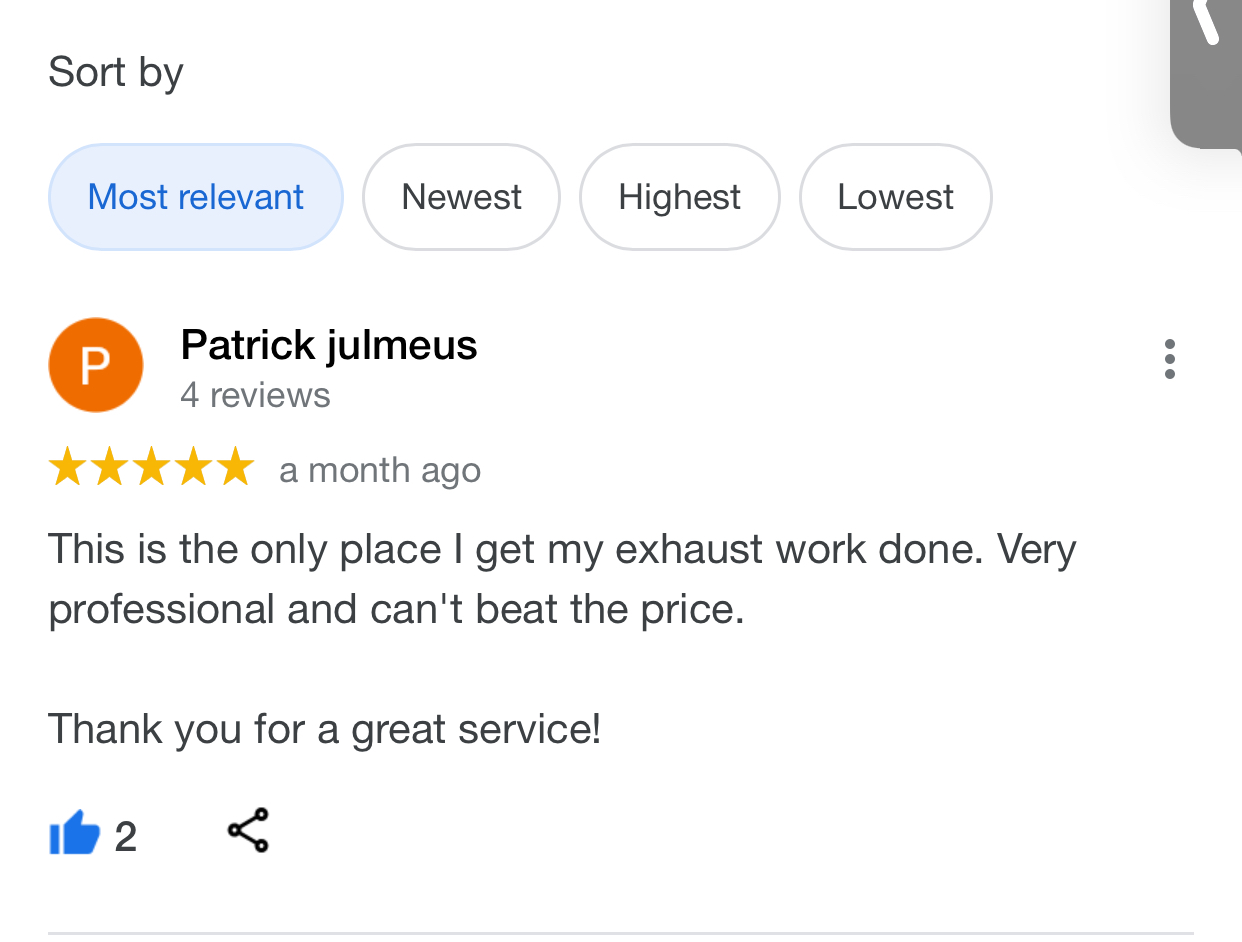Image resolution: width=1242 pixels, height=942 pixels.
Task: Click the gray handle in the top-right corner
Action: pos(1208,70)
